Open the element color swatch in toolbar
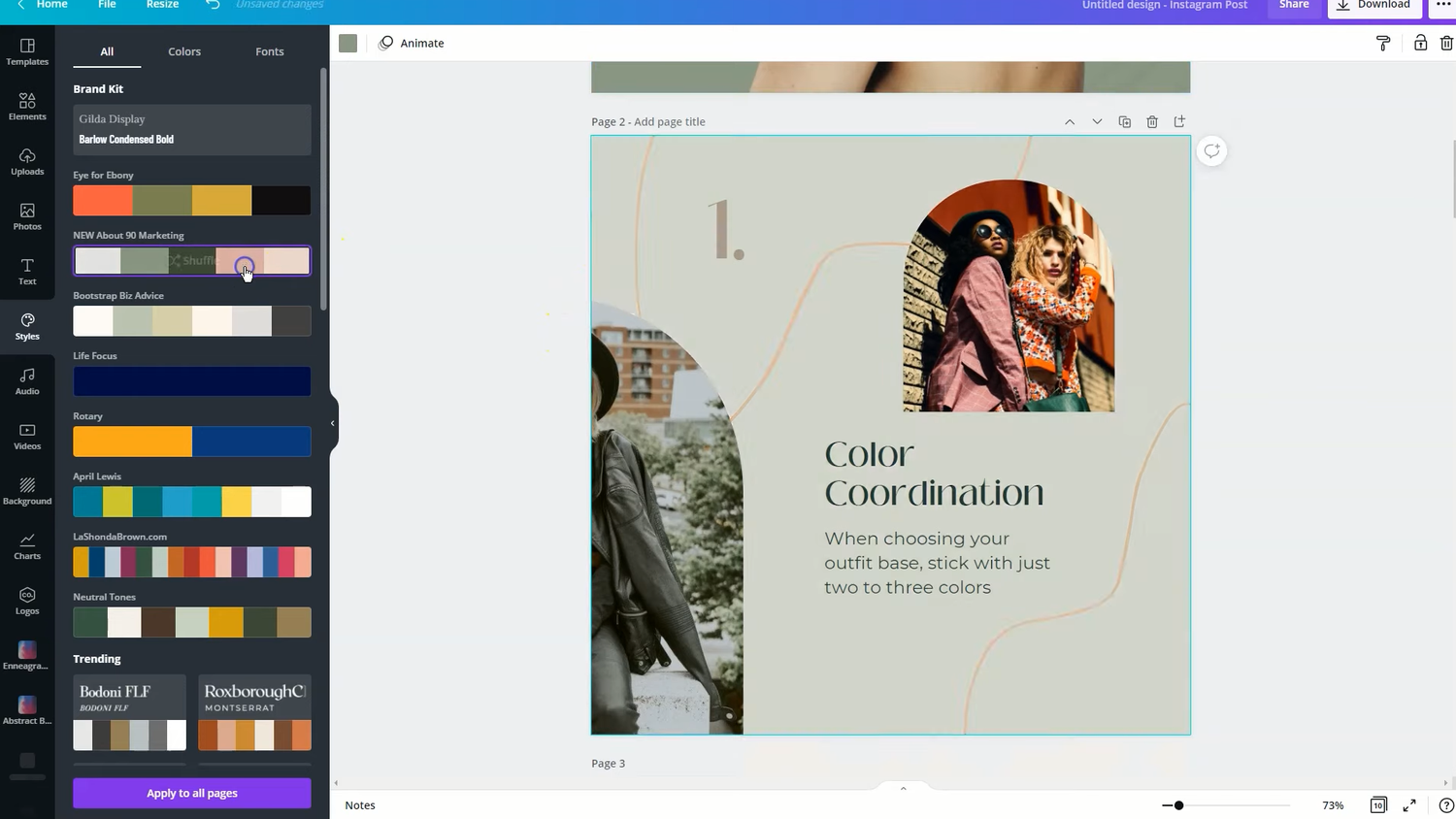This screenshot has width=1456, height=819. (347, 43)
